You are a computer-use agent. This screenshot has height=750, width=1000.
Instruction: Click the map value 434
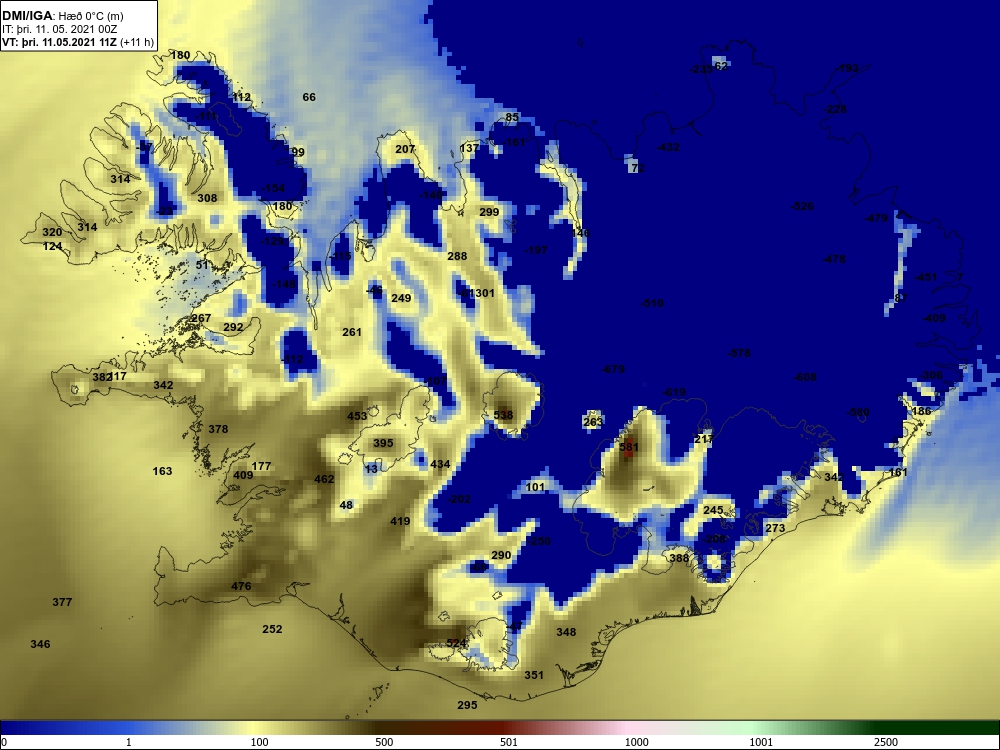coord(440,464)
